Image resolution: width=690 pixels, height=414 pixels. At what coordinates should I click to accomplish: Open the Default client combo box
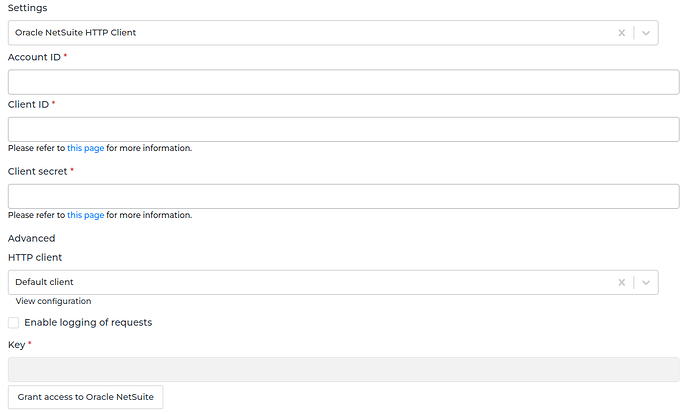pos(333,282)
